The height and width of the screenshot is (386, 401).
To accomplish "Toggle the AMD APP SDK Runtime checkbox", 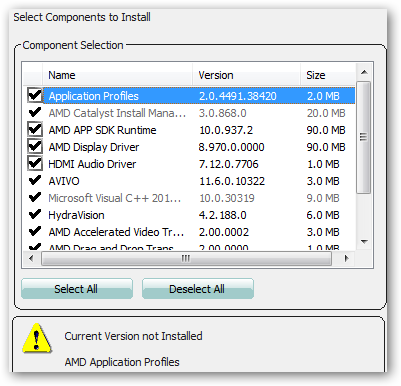I will 35,130.
